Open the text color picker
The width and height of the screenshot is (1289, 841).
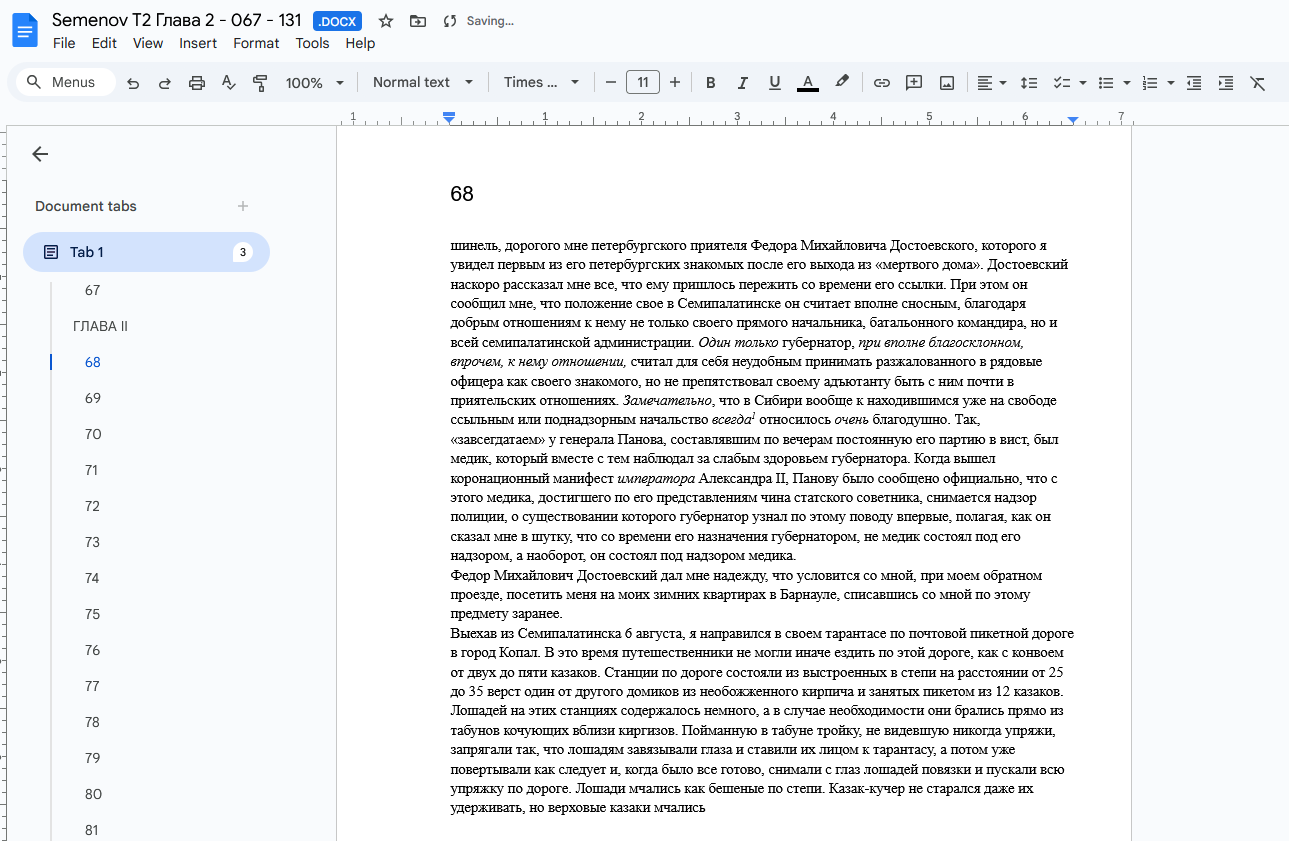[807, 82]
